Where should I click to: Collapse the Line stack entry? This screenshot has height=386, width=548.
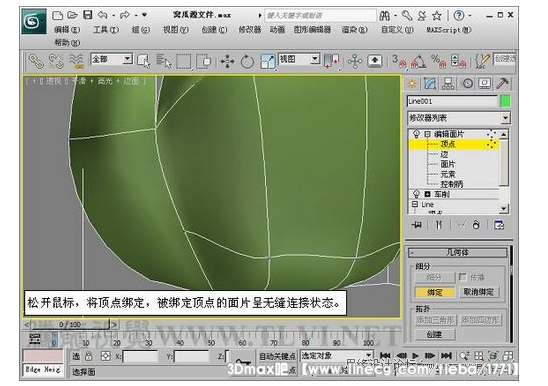click(415, 204)
